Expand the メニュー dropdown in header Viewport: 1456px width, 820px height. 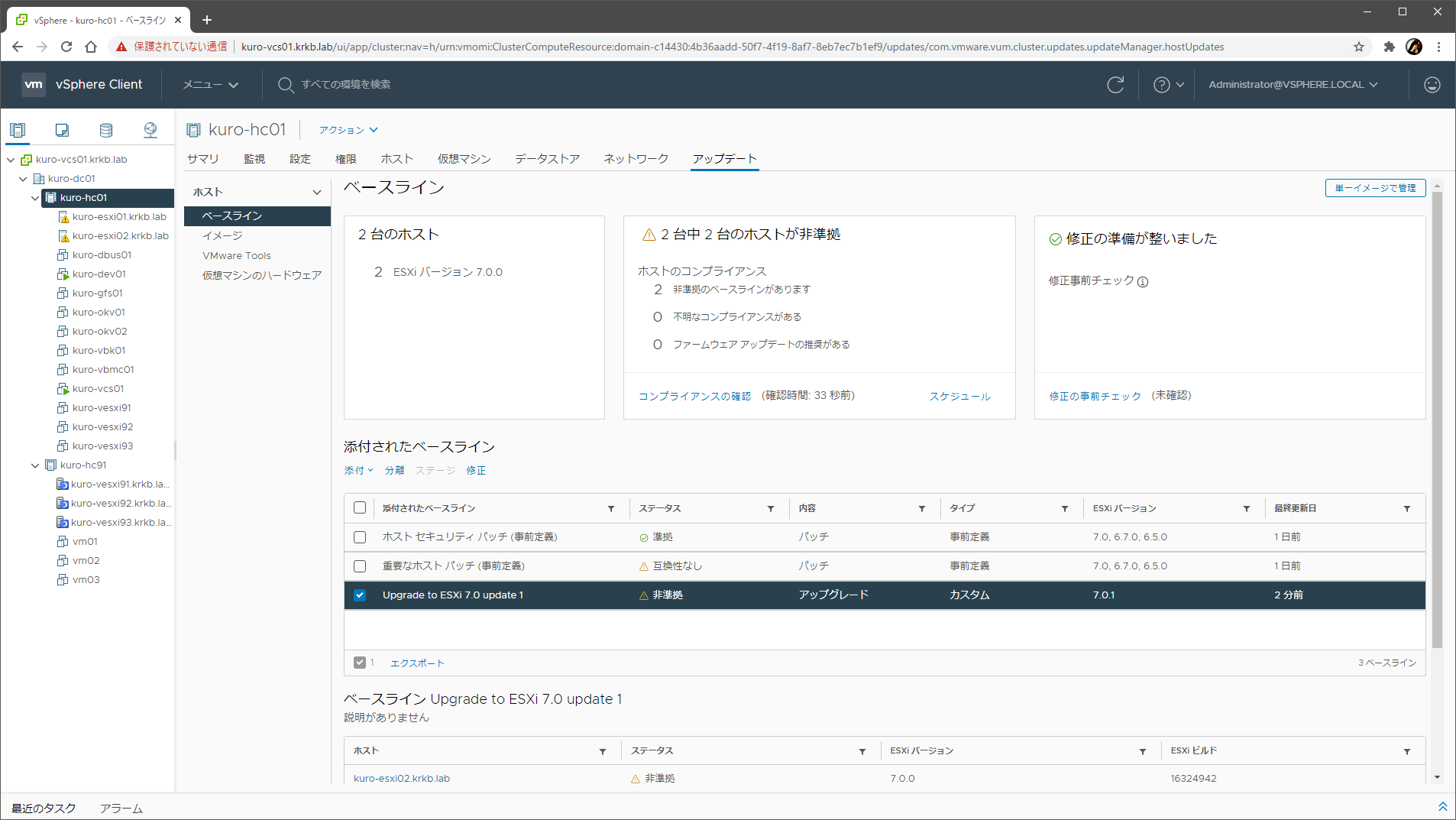click(210, 85)
